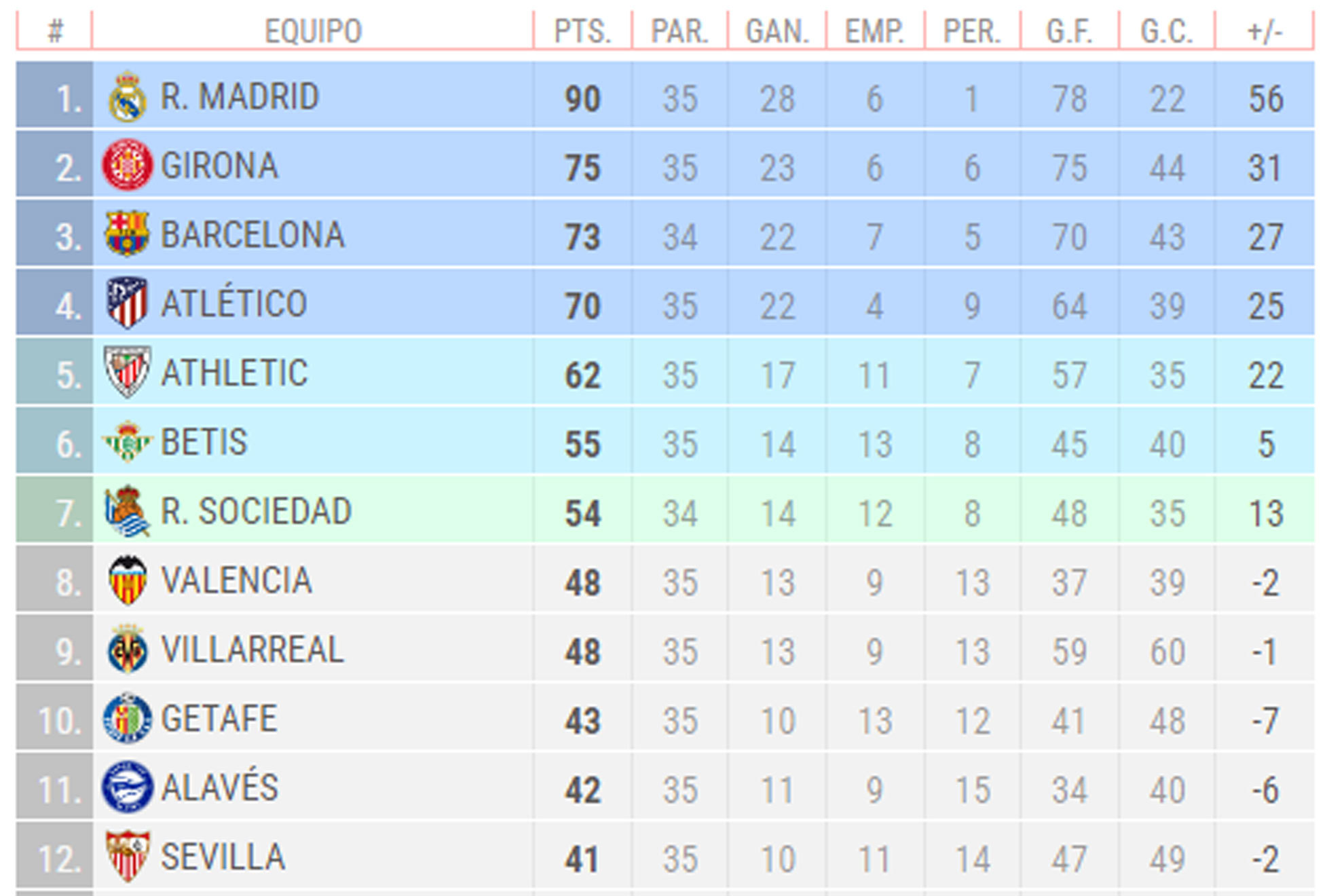
Task: Click the Betis green crest icon
Action: click(x=127, y=441)
